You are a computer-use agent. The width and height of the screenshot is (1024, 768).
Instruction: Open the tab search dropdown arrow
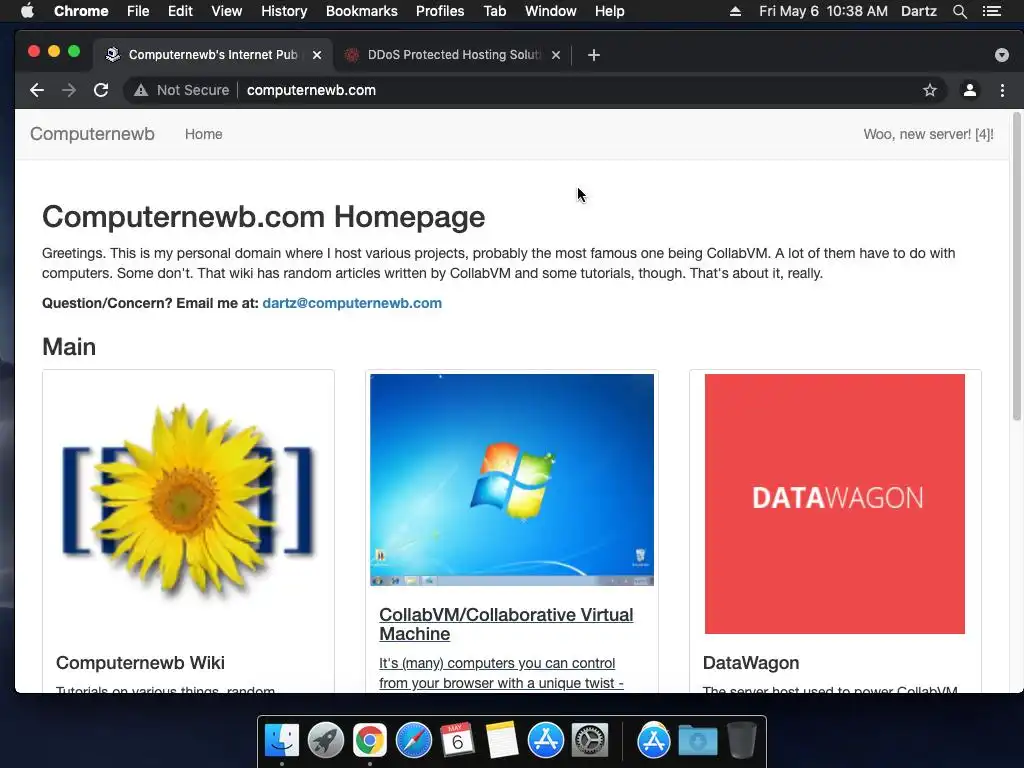[x=1002, y=55]
